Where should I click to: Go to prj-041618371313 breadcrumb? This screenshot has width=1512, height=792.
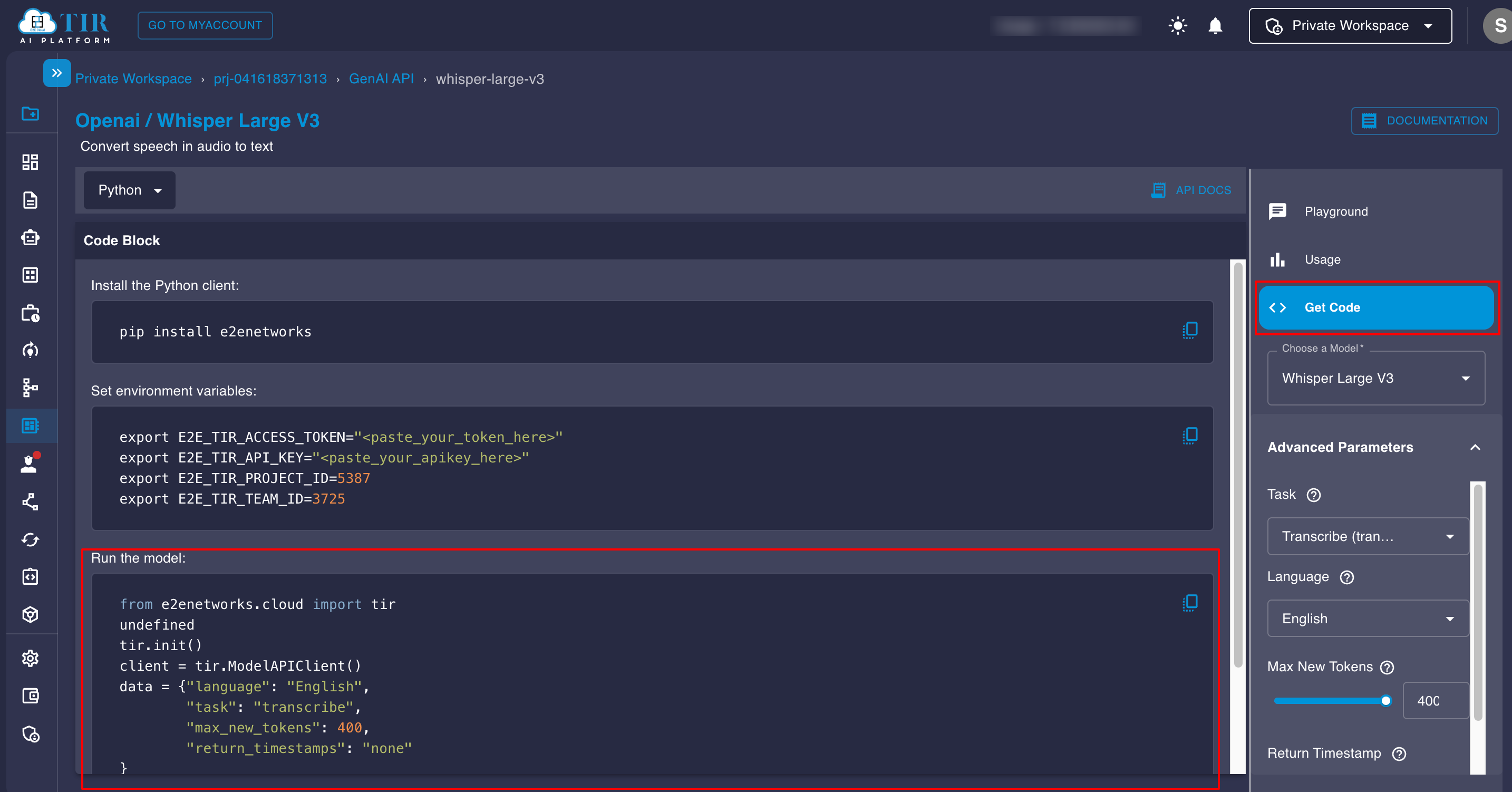point(270,79)
